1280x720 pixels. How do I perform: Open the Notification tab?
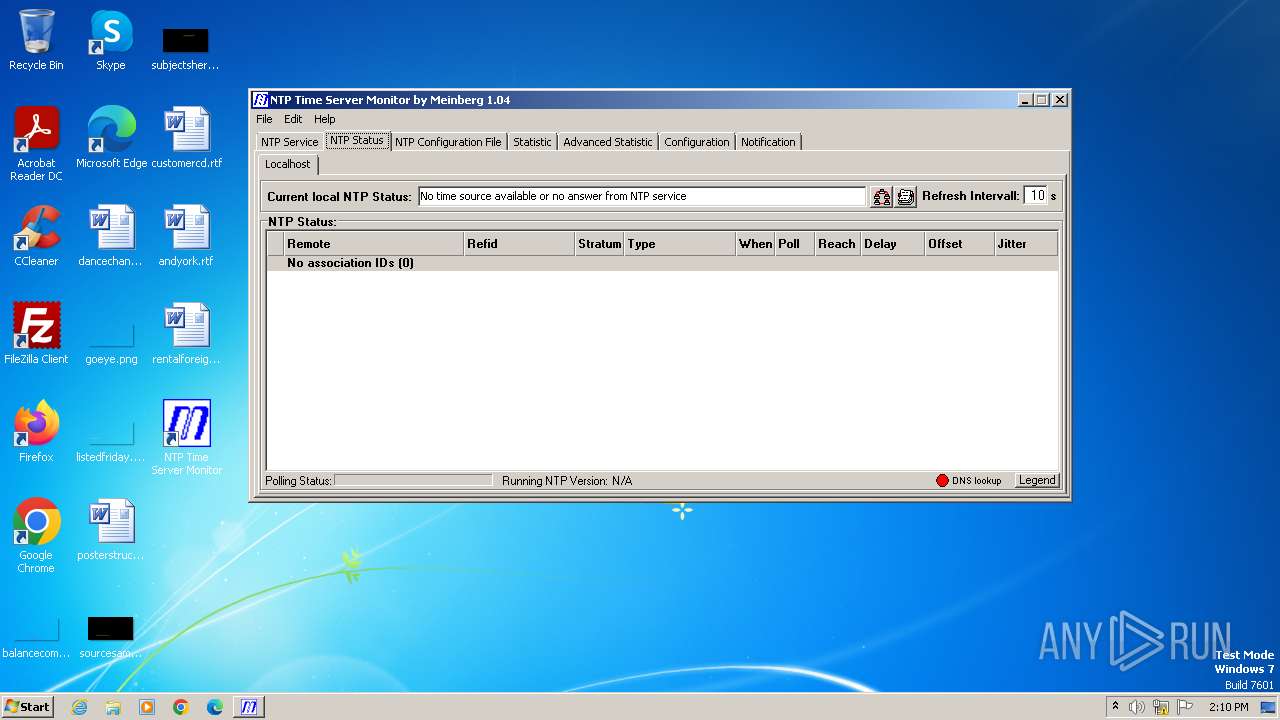(x=768, y=142)
